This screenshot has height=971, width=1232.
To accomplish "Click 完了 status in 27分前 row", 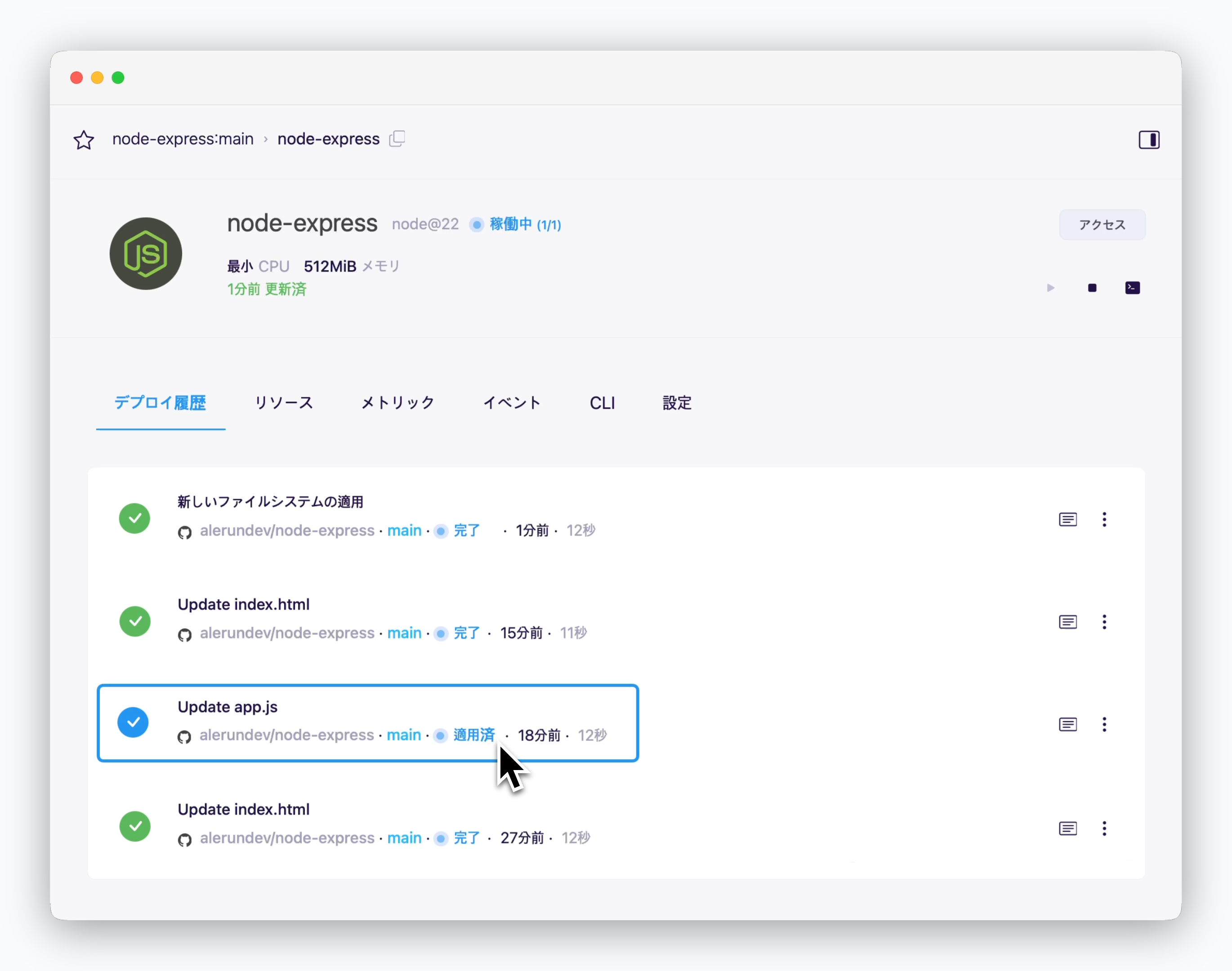I will [467, 838].
